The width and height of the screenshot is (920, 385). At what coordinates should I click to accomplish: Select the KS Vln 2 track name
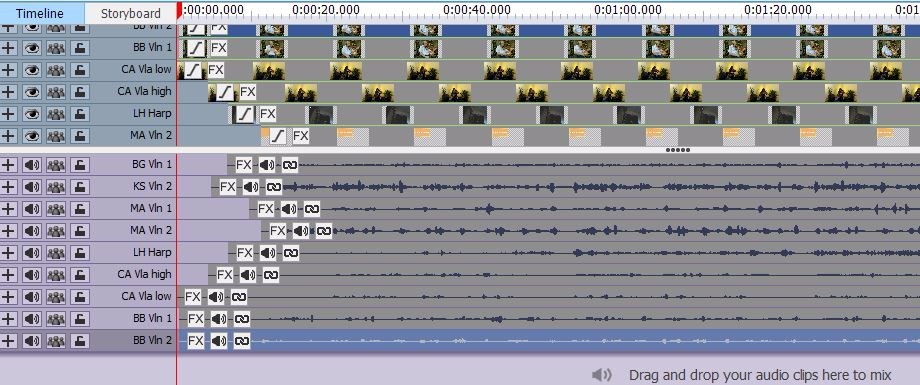[153, 187]
